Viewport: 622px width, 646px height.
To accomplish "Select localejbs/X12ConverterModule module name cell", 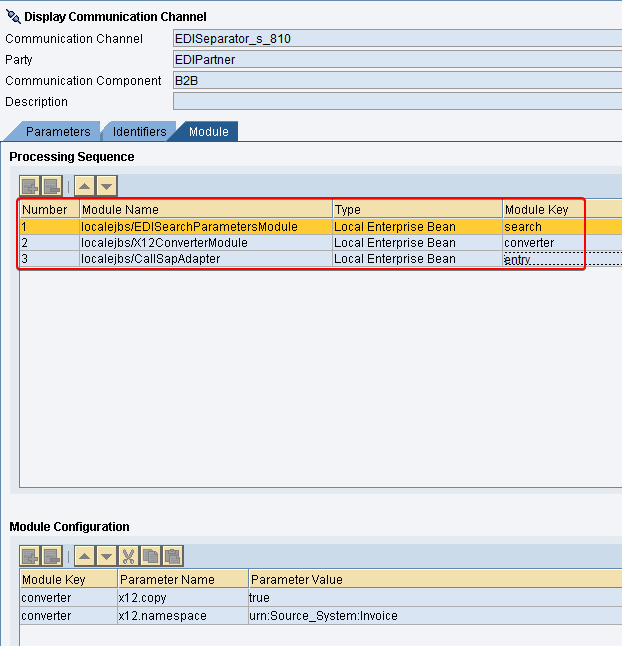I will point(206,243).
